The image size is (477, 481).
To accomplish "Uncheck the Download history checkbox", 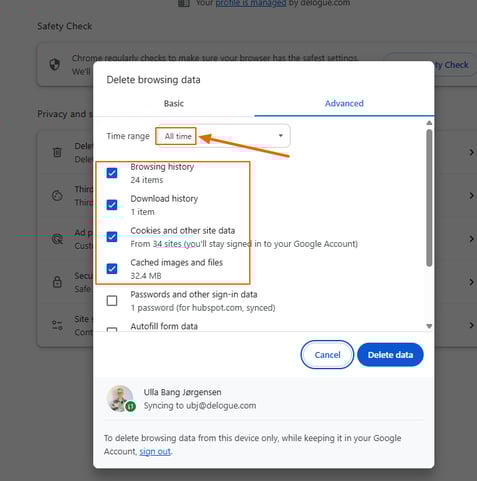I will pos(112,204).
